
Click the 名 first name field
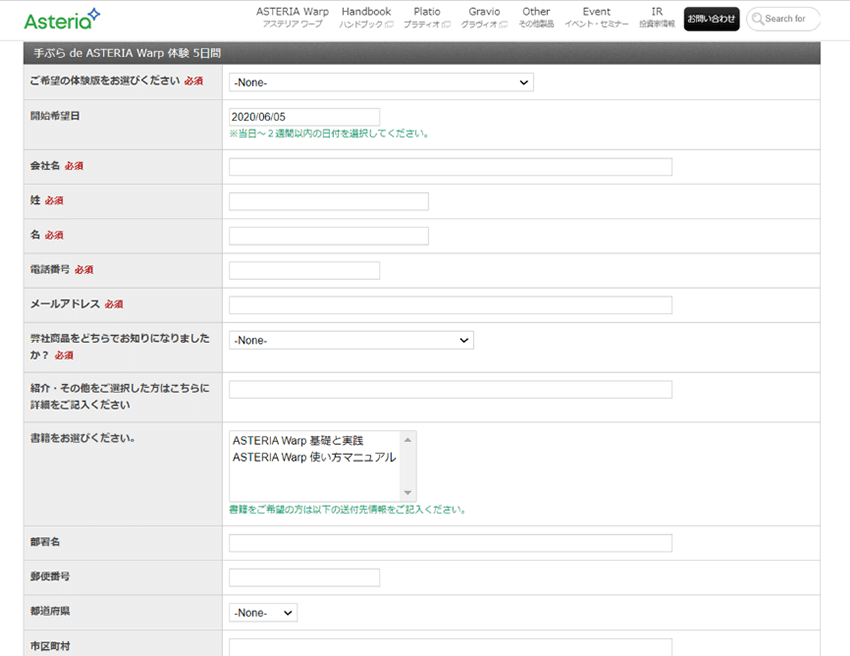[x=329, y=236]
